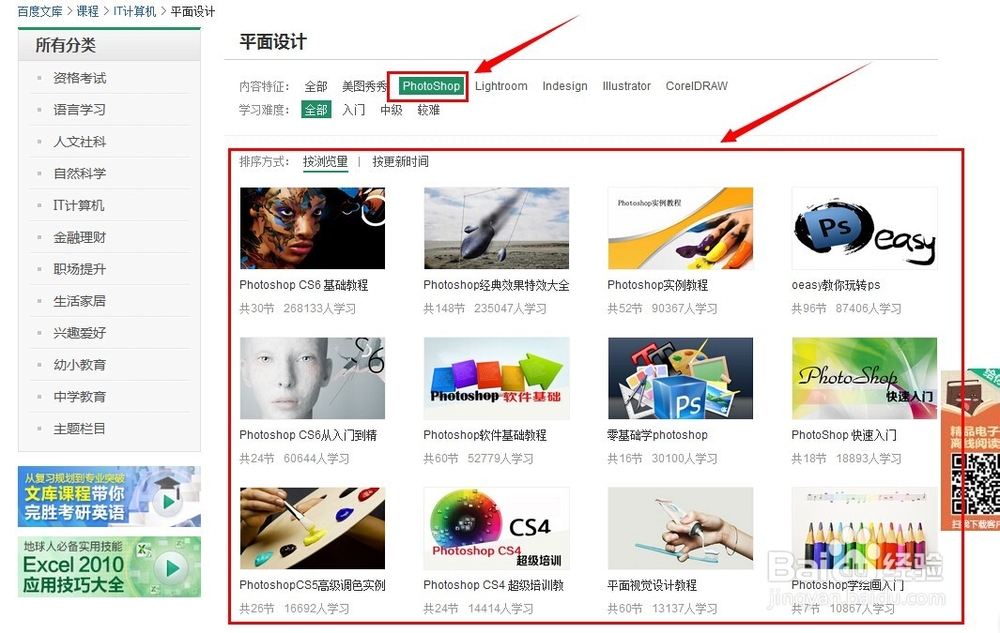Viewport: 1000px width, 633px height.
Task: Click Photoshop软件基础教程 title link
Action: click(485, 435)
